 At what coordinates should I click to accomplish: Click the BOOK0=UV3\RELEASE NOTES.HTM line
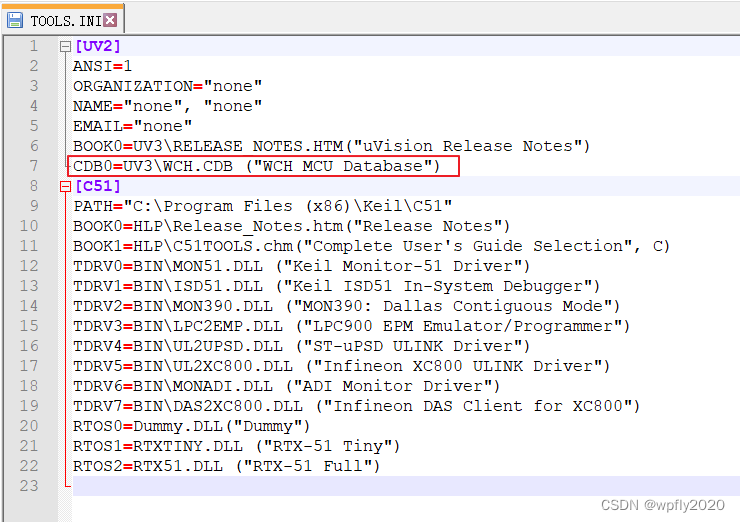[332, 146]
